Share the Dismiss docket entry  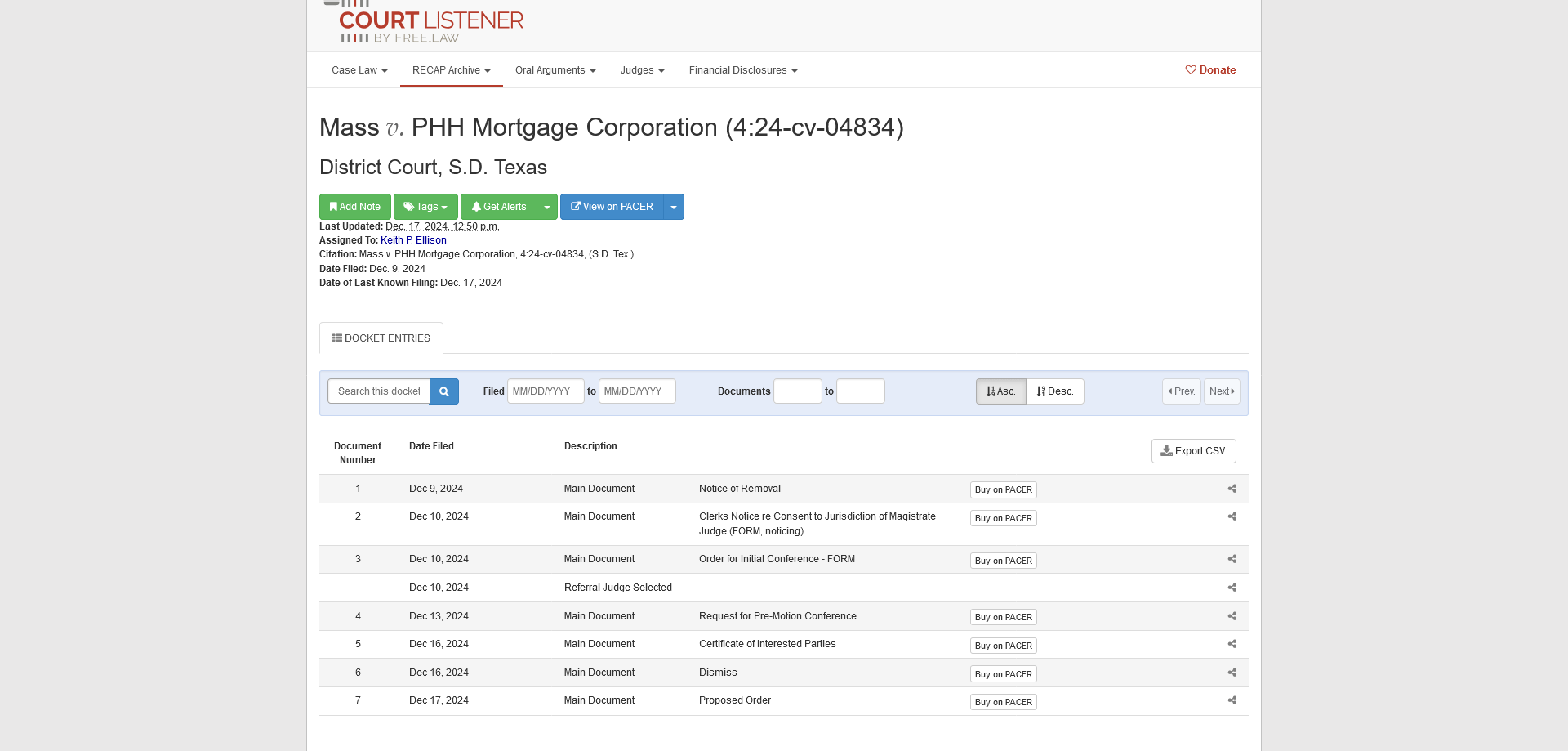tap(1232, 673)
